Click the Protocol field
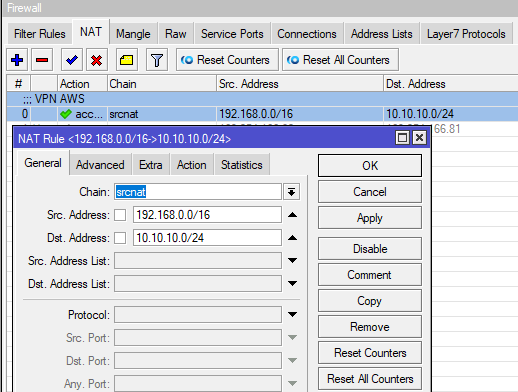The width and height of the screenshot is (518, 392). [x=198, y=315]
